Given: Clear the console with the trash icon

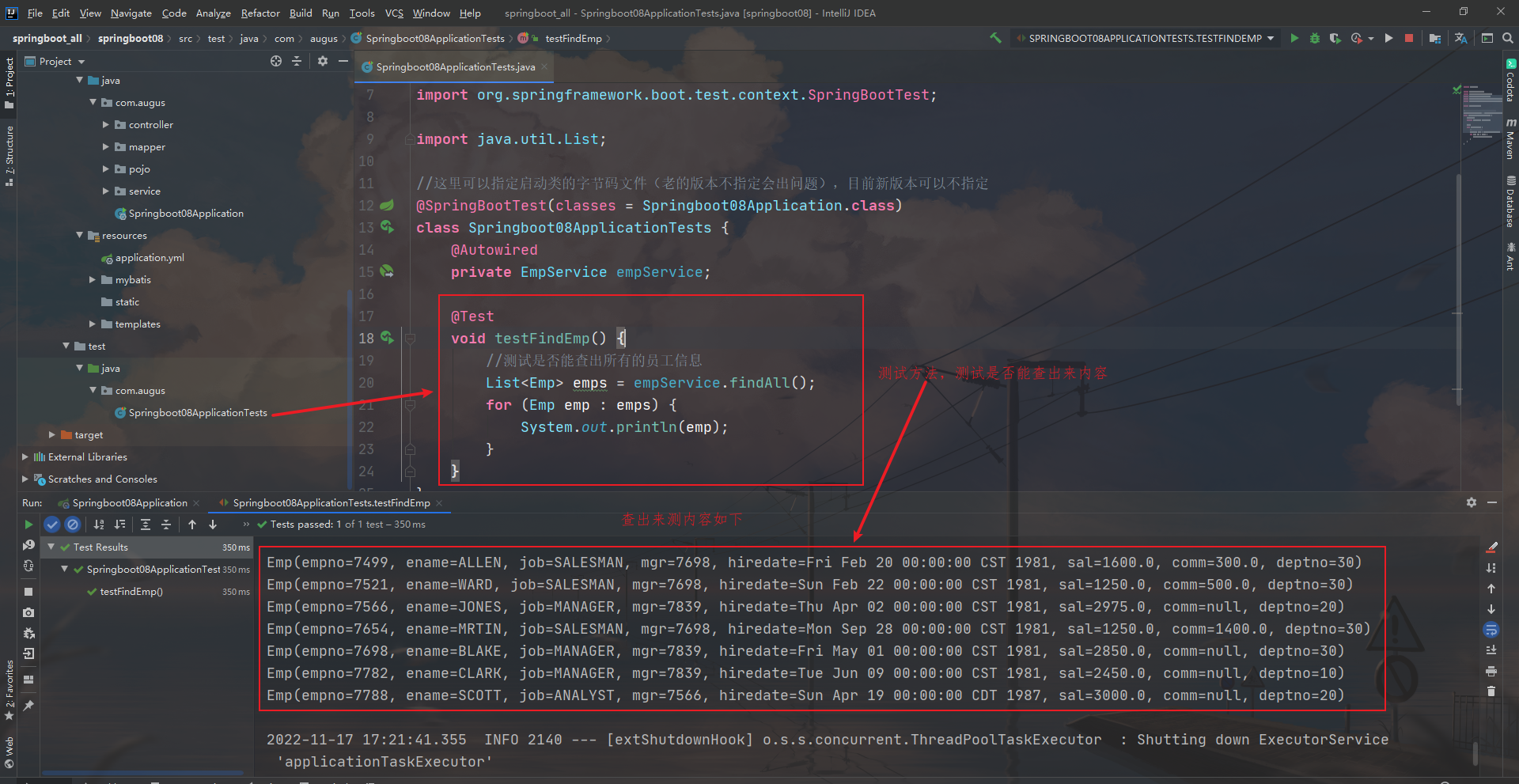Looking at the screenshot, I should coord(1491,691).
